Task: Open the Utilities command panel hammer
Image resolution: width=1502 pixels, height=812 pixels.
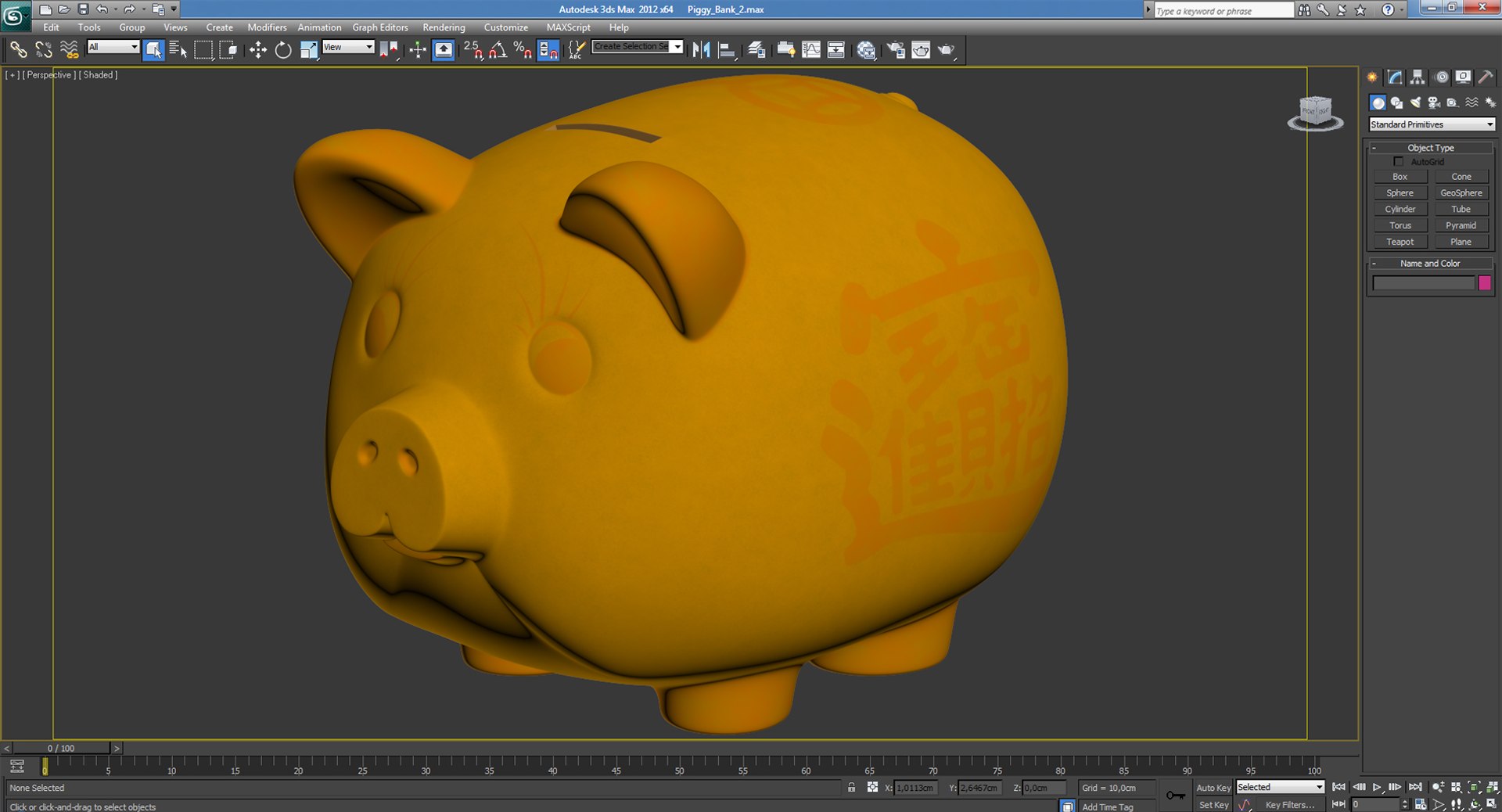Action: pos(1486,77)
